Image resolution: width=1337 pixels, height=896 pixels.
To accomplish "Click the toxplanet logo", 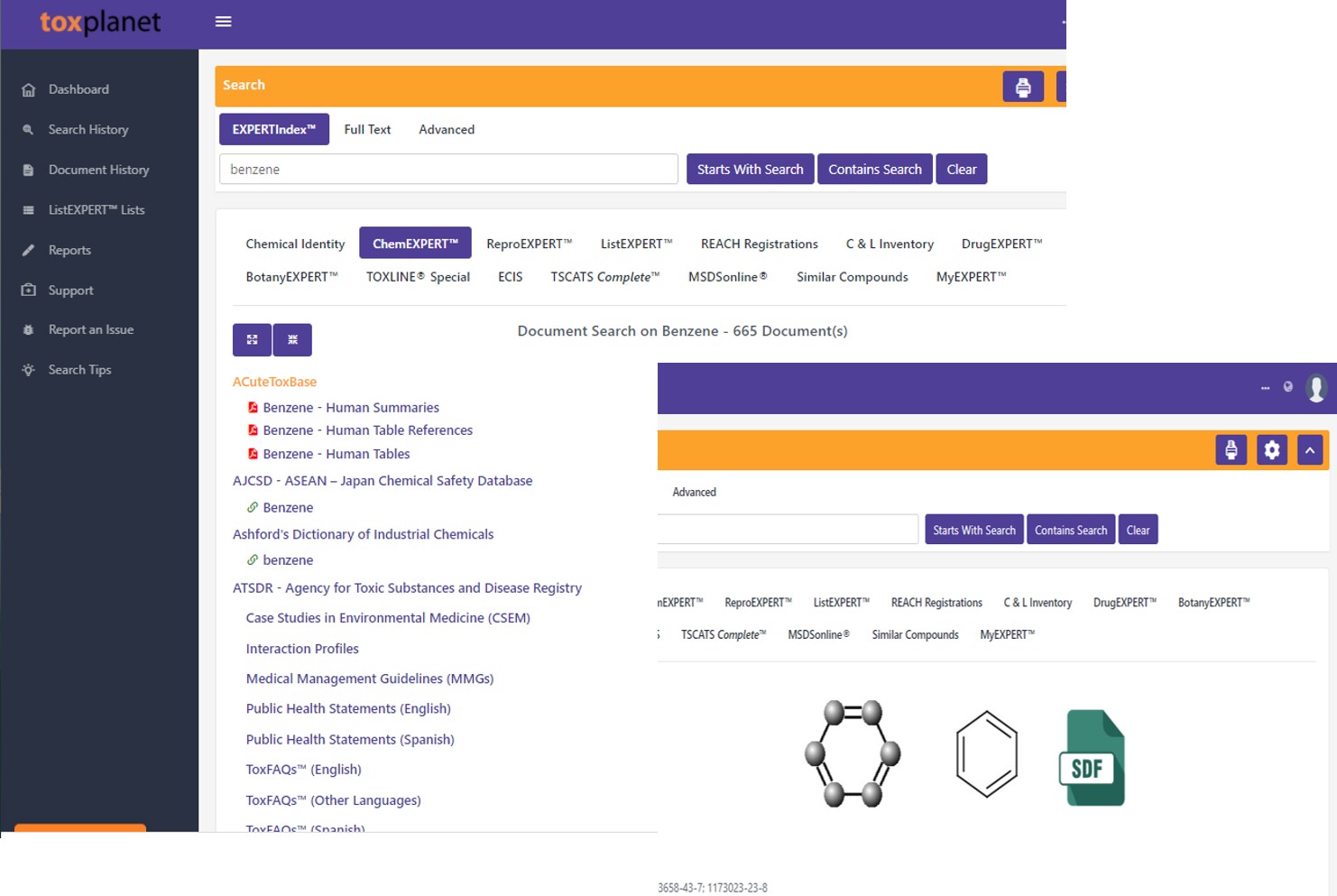I will [100, 22].
